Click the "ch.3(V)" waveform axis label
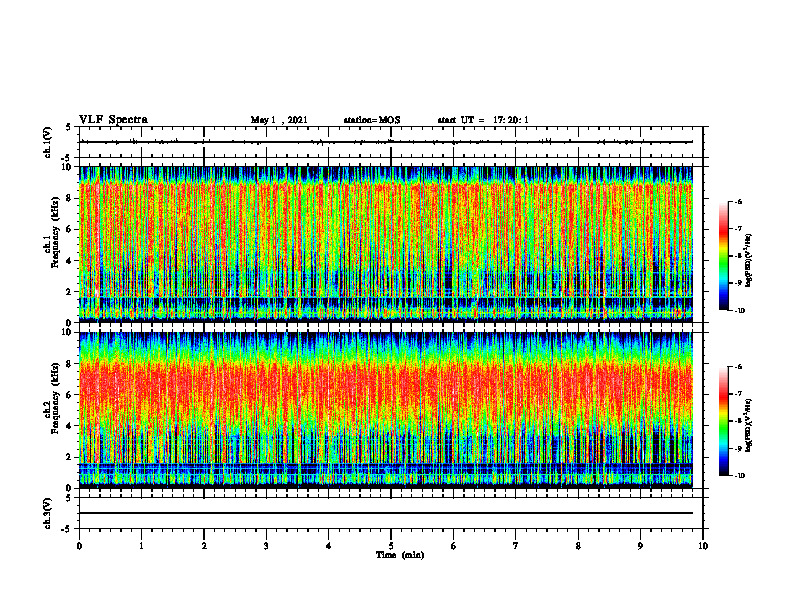792x612 pixels. click(48, 513)
